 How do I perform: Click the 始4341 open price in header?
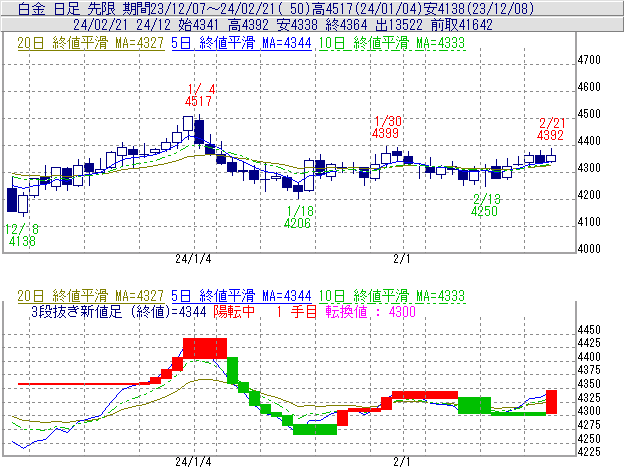(x=198, y=25)
